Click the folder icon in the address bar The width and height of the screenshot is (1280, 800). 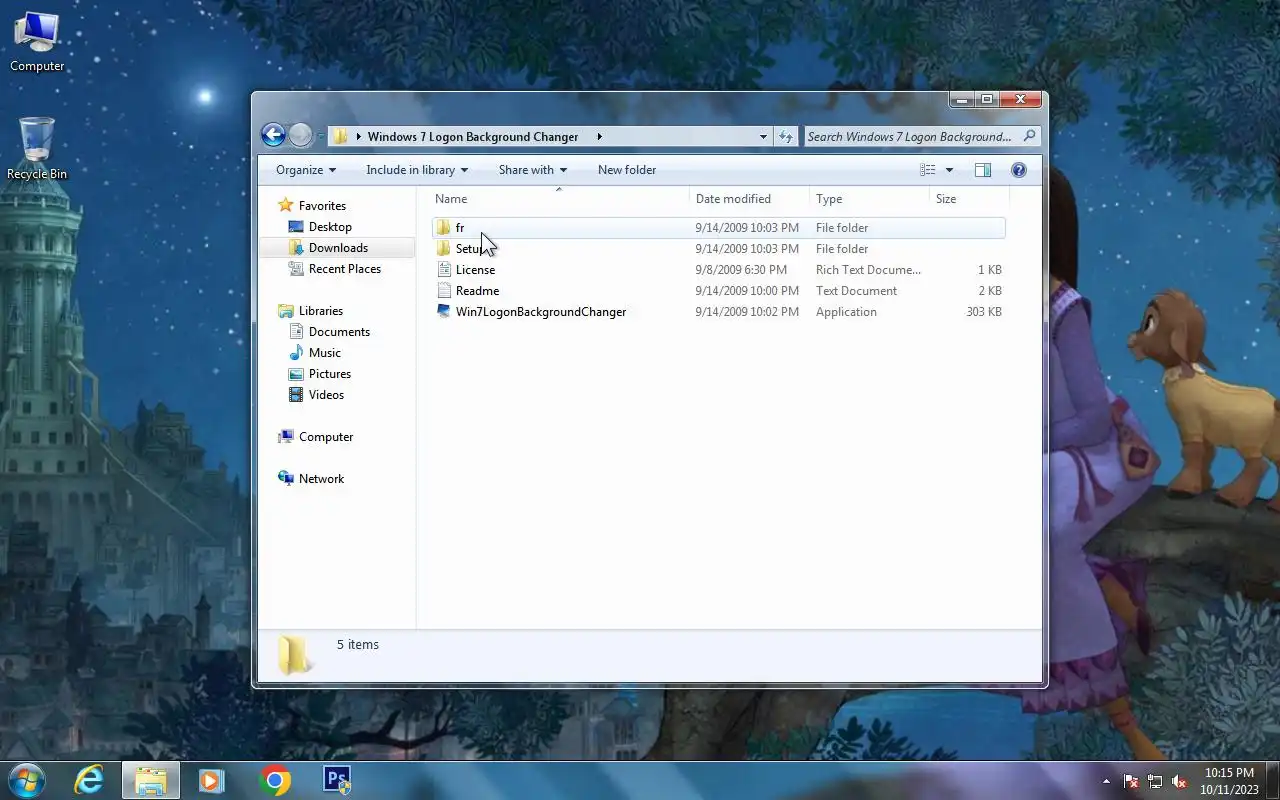click(340, 137)
